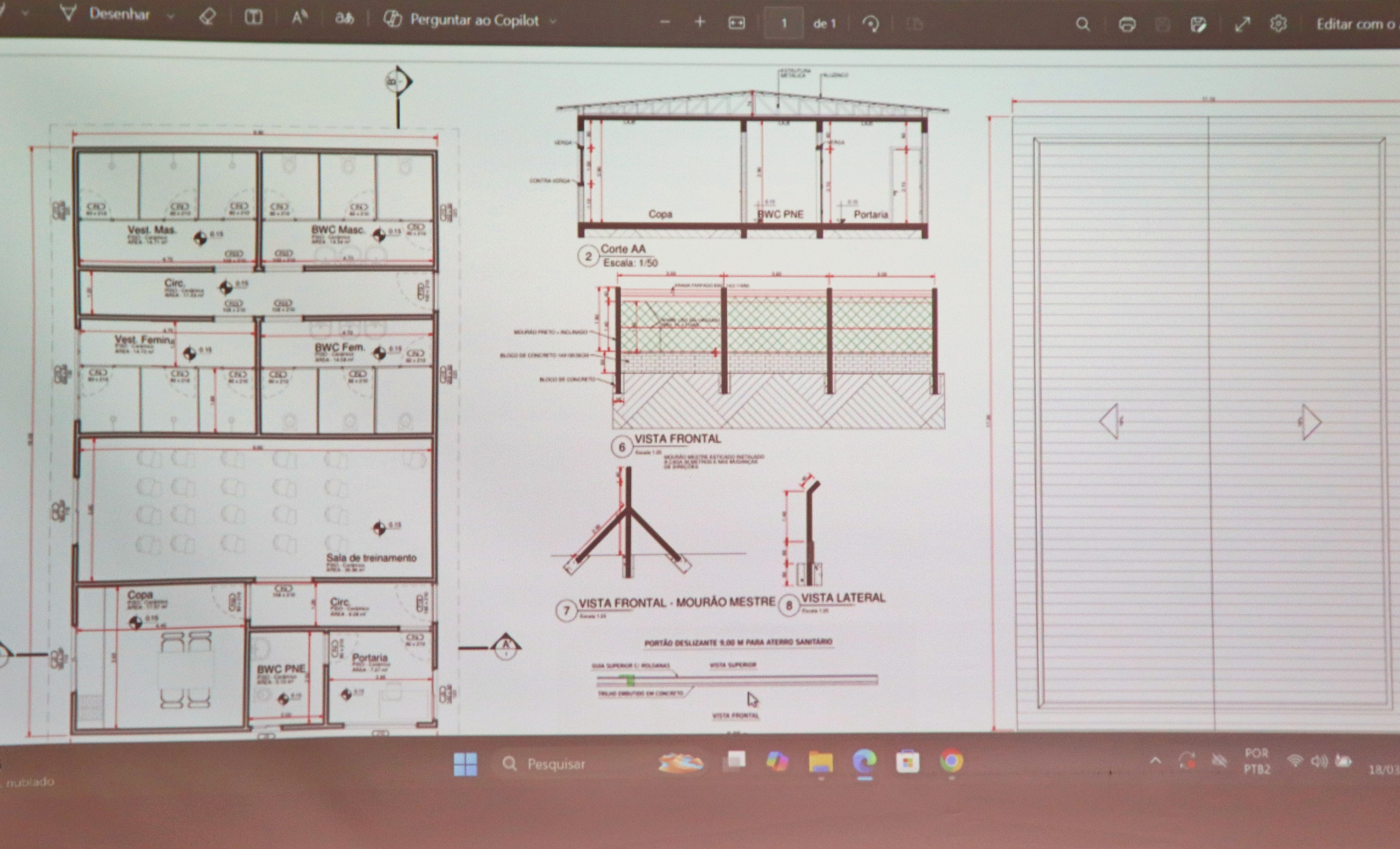Select the Eraser tool in toolbar
The height and width of the screenshot is (849, 1400).
(x=208, y=16)
